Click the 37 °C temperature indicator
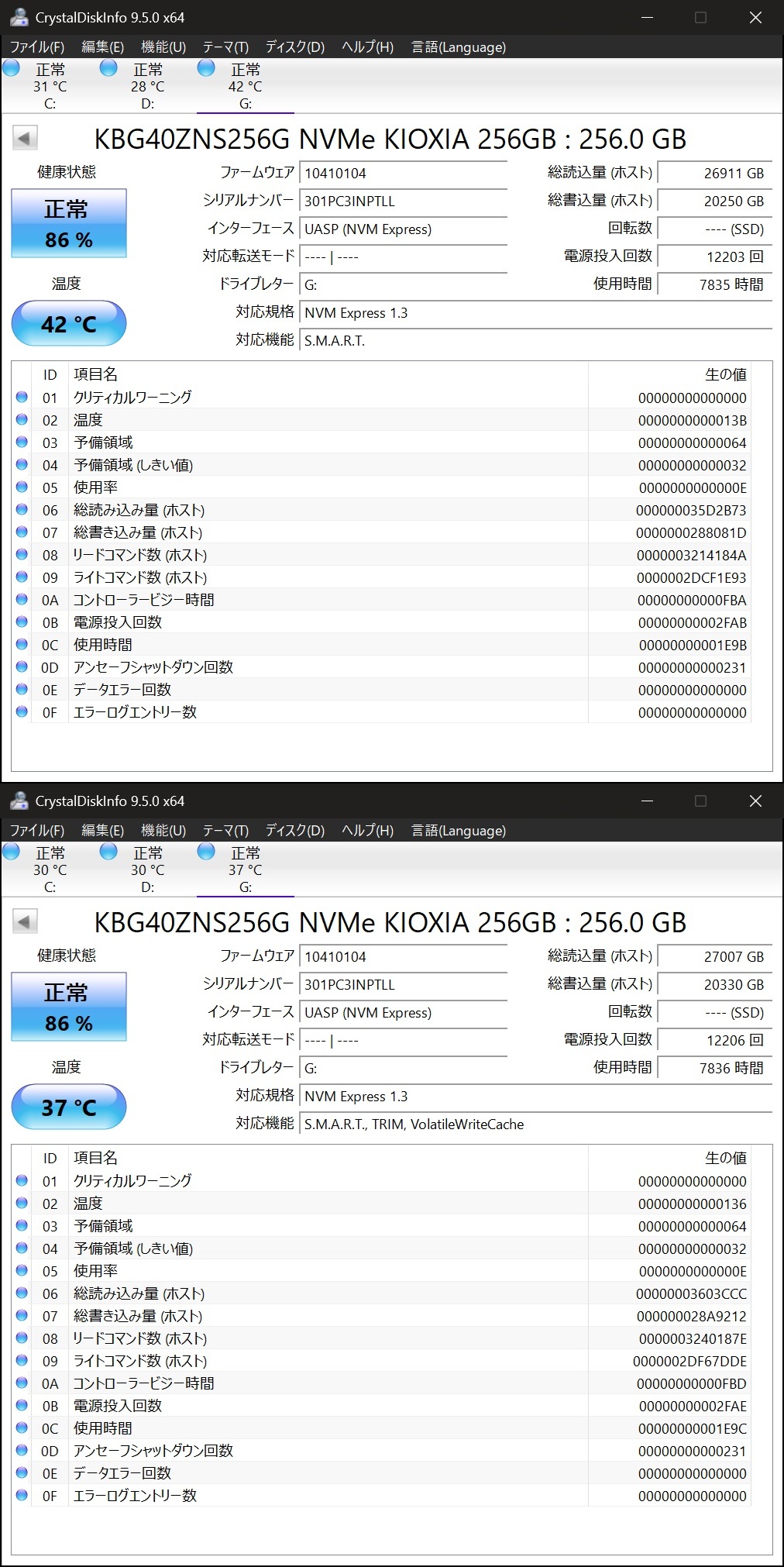This screenshot has width=784, height=1567. [x=69, y=1107]
